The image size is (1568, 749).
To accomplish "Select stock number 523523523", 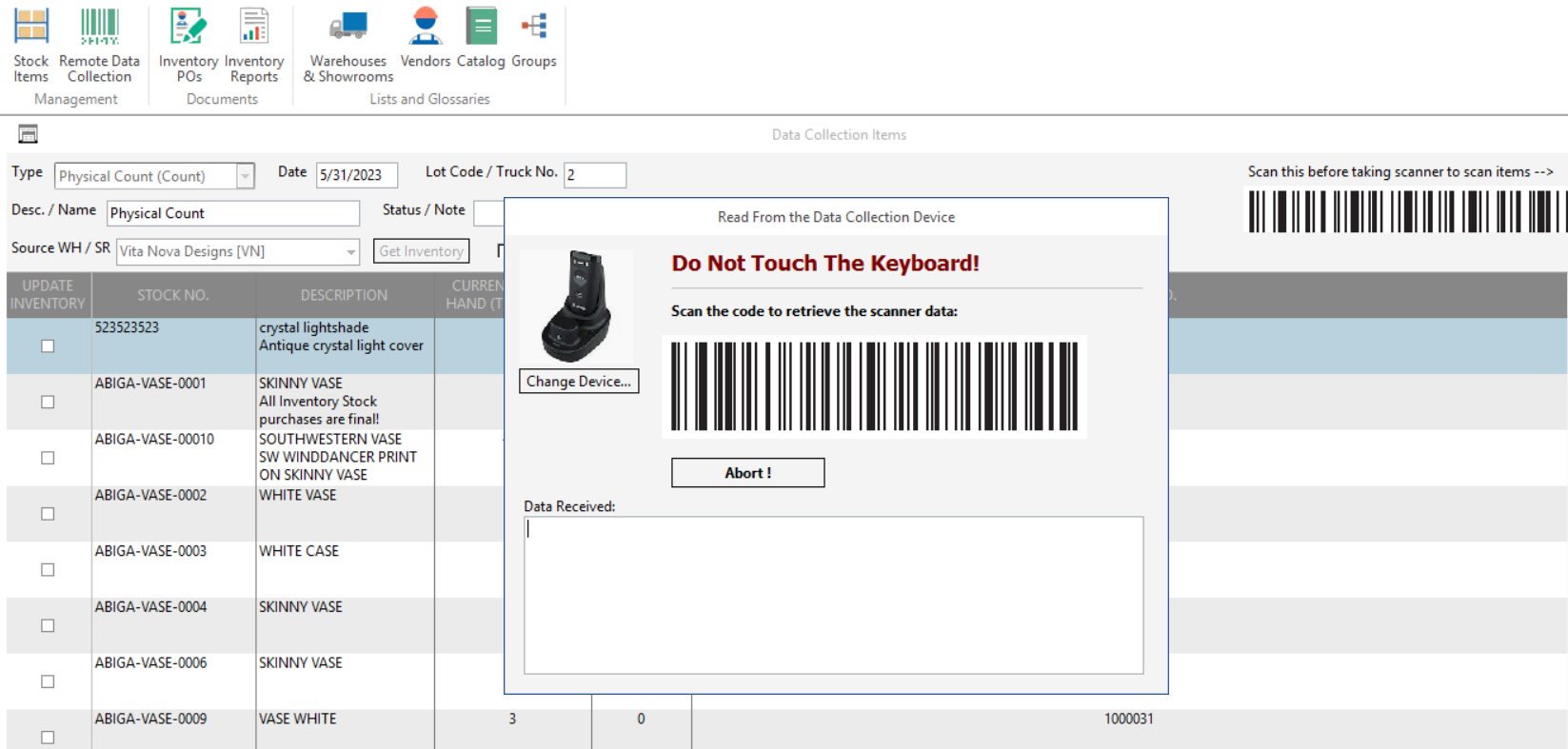I will click(127, 327).
